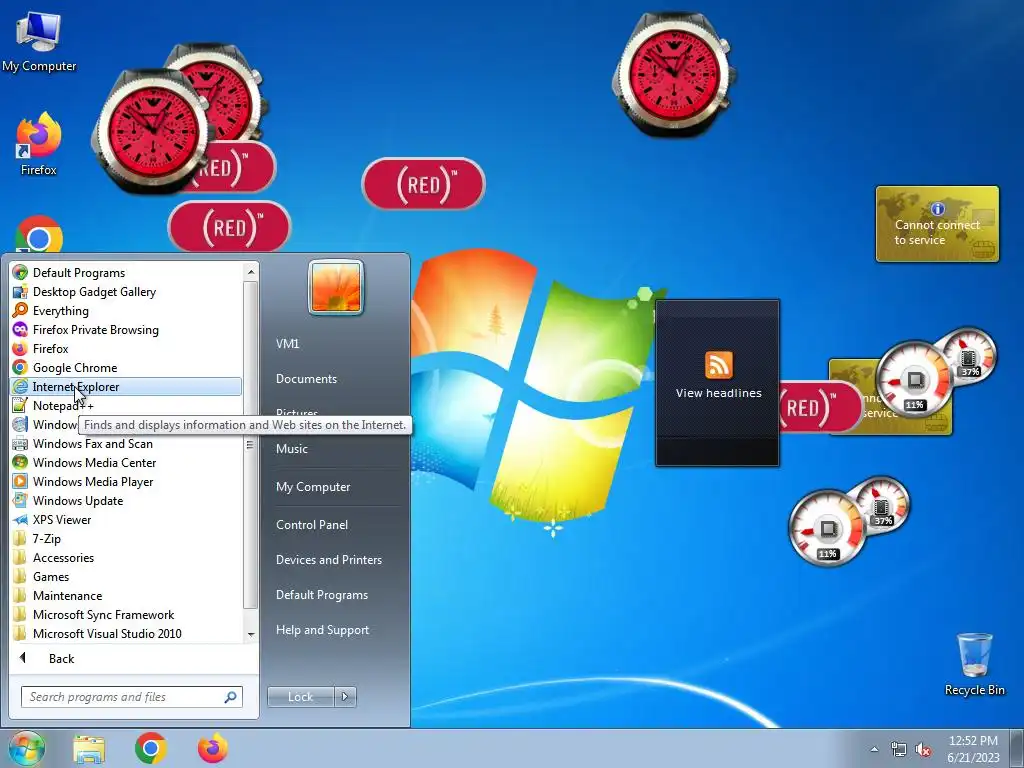Click taskbar clock showing 12:52 PM

(x=973, y=749)
